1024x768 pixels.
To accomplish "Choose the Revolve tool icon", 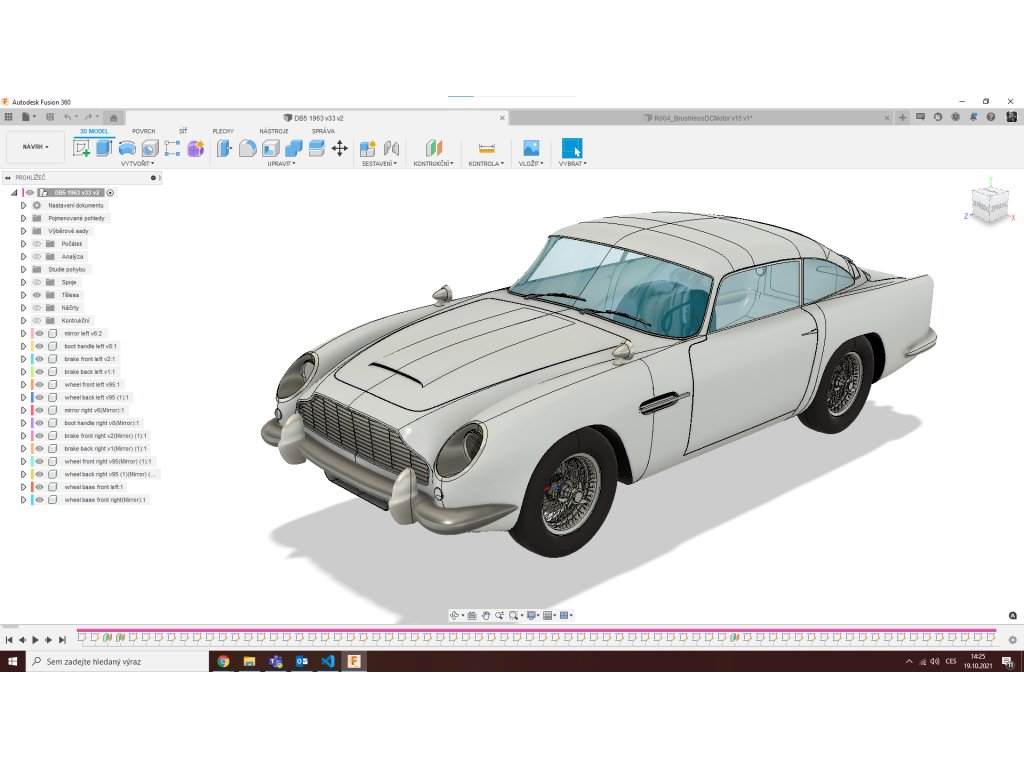I will point(127,148).
